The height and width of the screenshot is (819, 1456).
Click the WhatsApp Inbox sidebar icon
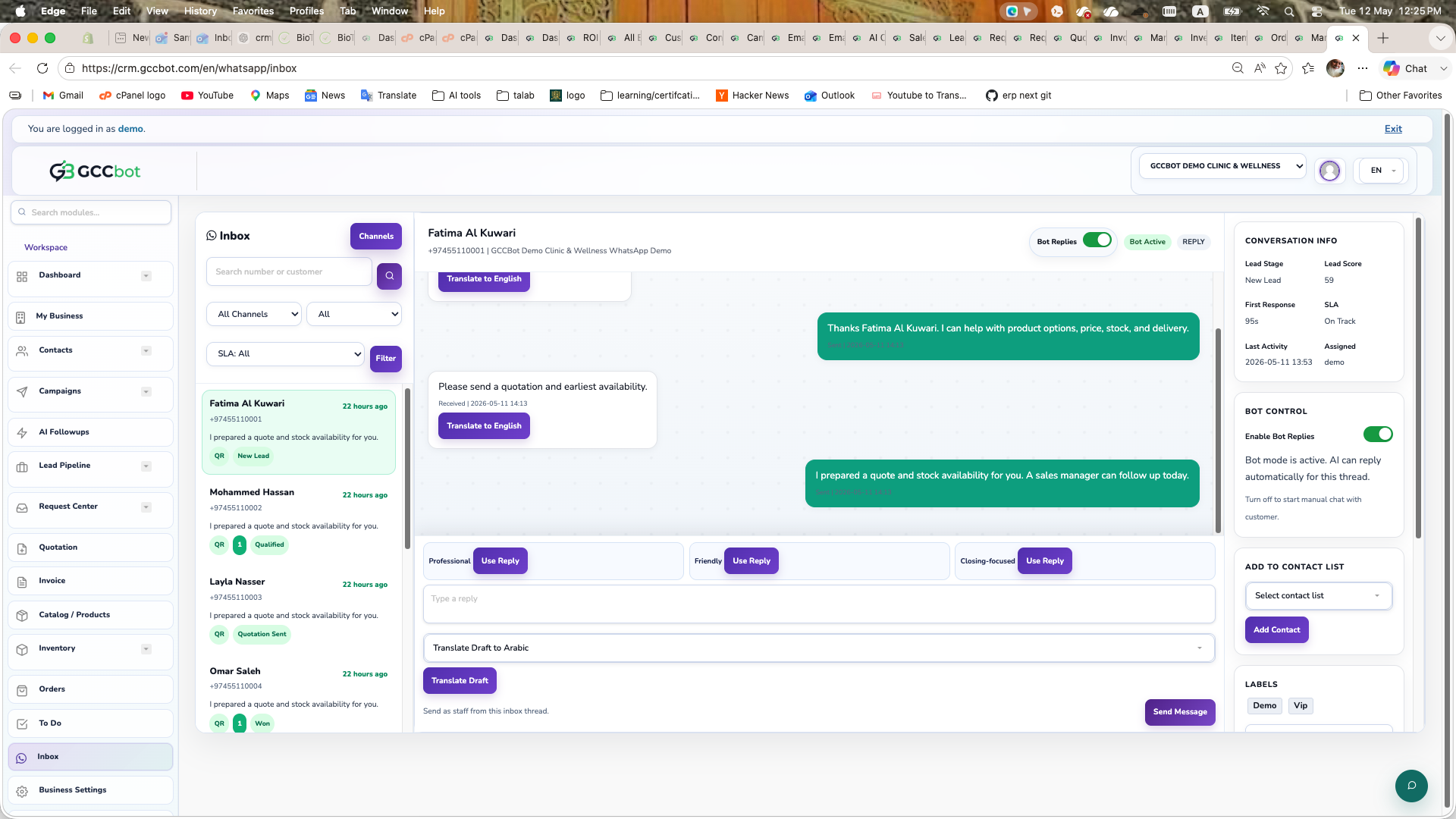(21, 758)
